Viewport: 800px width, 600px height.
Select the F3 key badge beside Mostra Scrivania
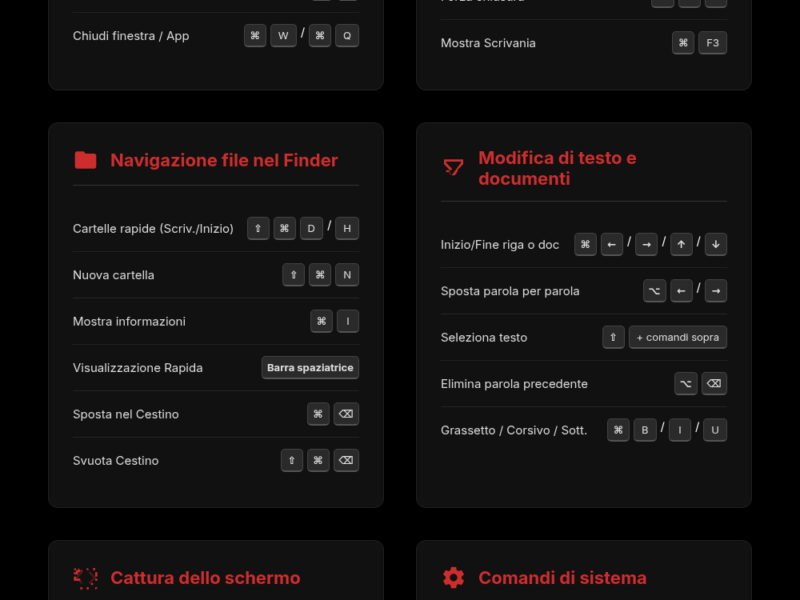click(712, 43)
